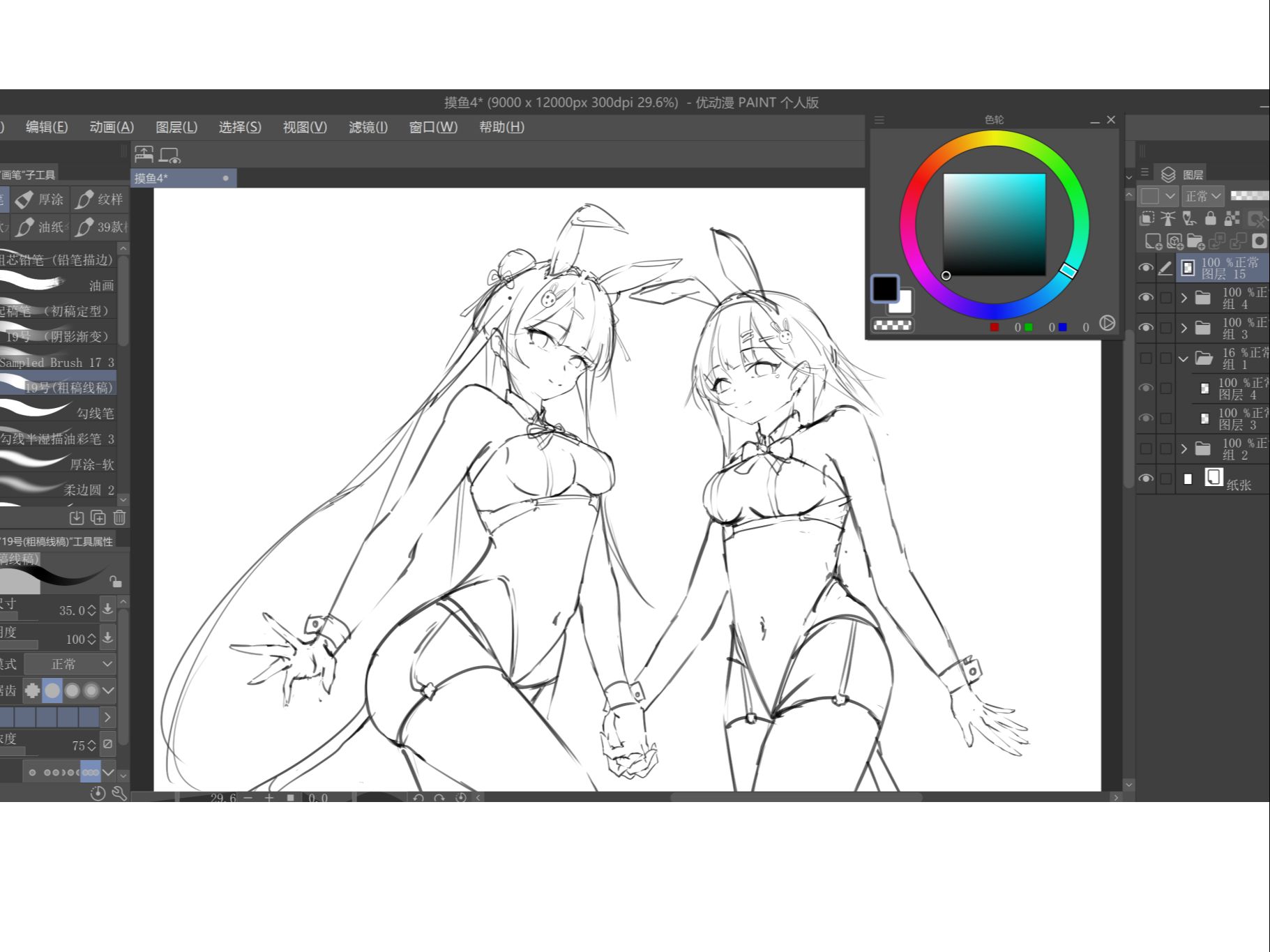Viewport: 1270px width, 952px height.
Task: Click the create layer mask icon
Action: tap(1259, 241)
